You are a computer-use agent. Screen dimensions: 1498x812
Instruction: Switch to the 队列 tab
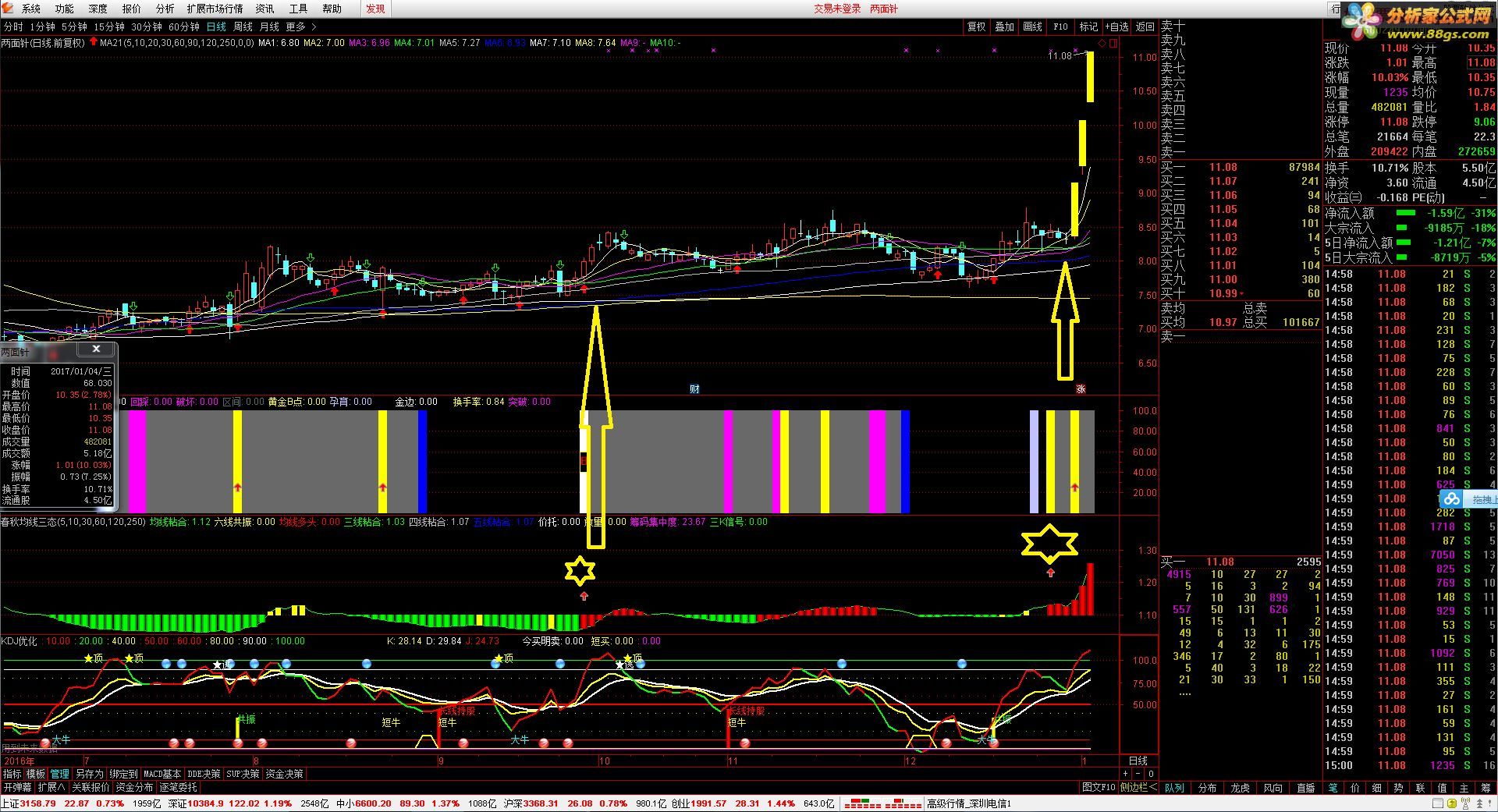(x=1174, y=788)
